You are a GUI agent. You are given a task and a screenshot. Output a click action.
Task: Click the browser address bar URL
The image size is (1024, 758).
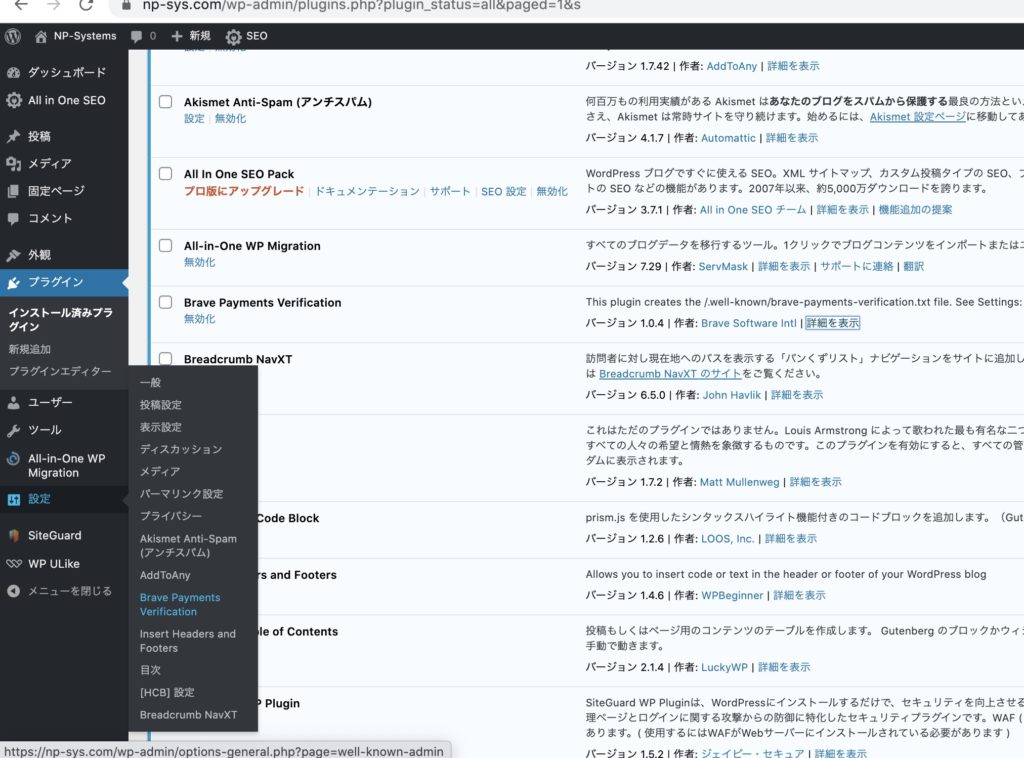tap(361, 5)
